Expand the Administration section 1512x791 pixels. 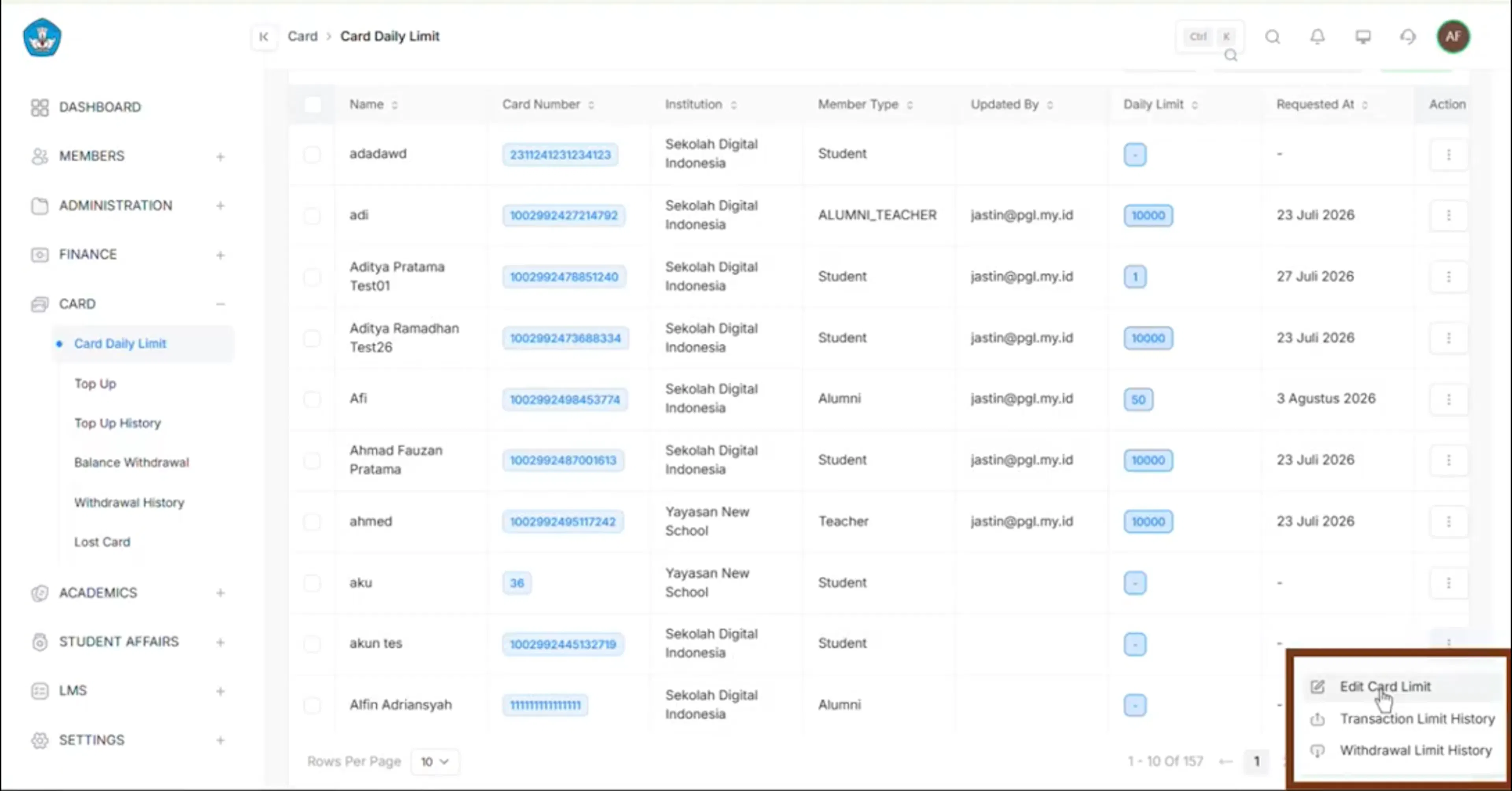pyautogui.click(x=220, y=206)
